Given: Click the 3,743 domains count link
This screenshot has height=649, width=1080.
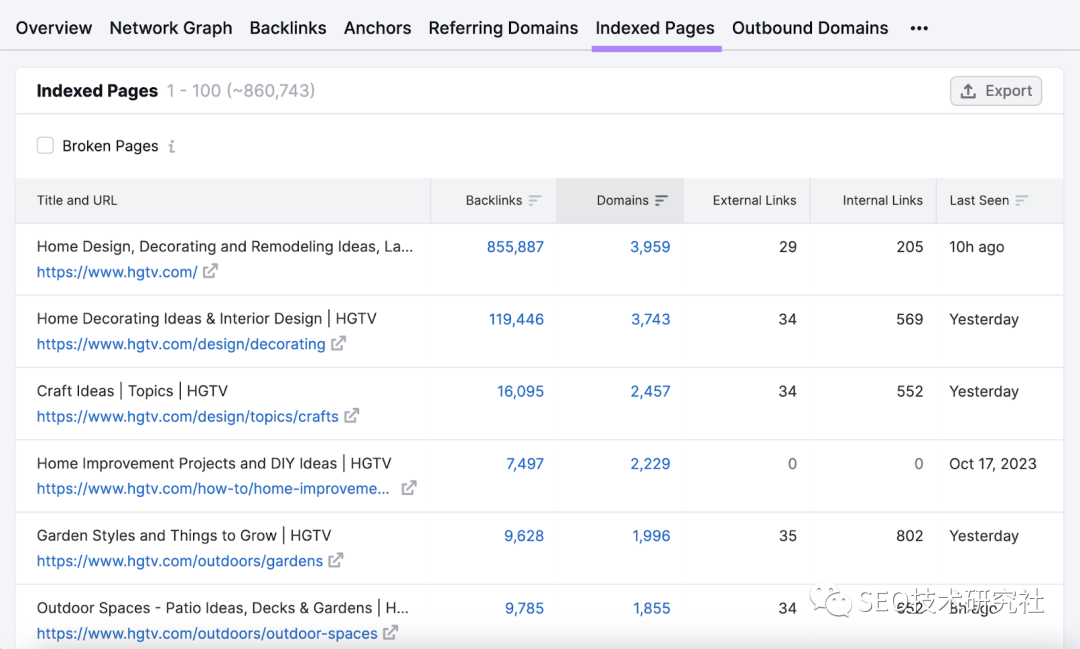Looking at the screenshot, I should pyautogui.click(x=650, y=319).
